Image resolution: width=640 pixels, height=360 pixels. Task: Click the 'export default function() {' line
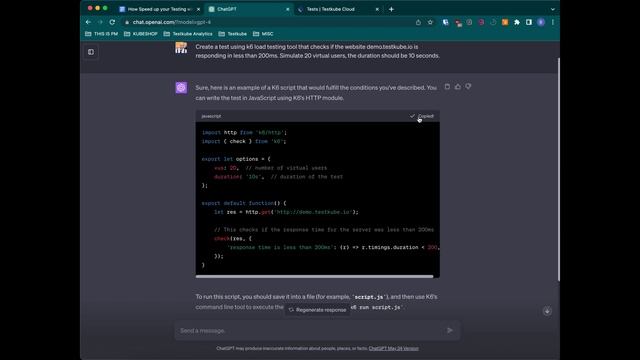(x=244, y=203)
